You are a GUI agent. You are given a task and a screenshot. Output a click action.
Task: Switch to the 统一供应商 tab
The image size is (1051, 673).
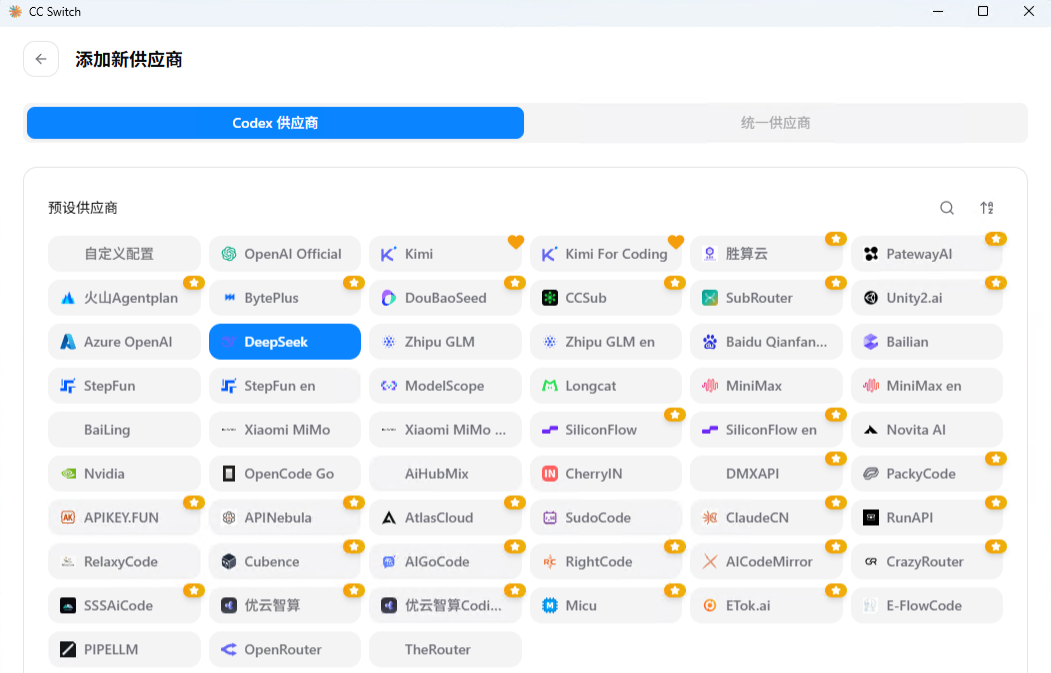tap(776, 123)
